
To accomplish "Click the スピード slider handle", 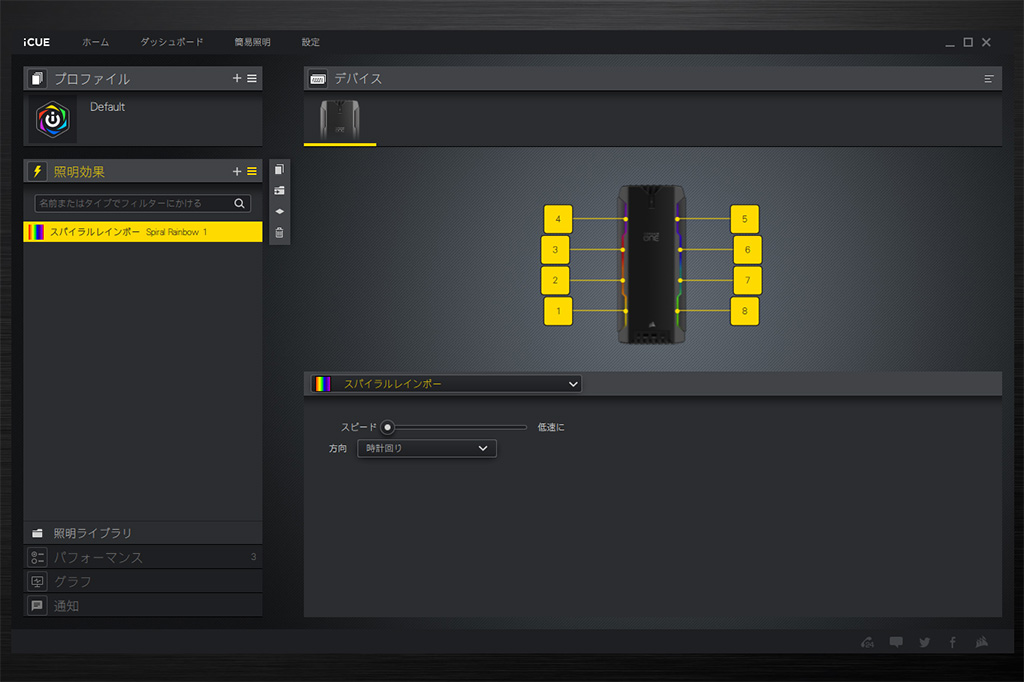I will pyautogui.click(x=387, y=427).
